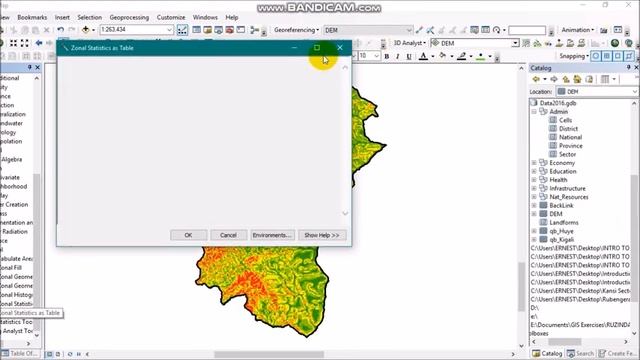640x360 pixels.
Task: Select the Landforms item in Catalog
Action: click(564, 222)
